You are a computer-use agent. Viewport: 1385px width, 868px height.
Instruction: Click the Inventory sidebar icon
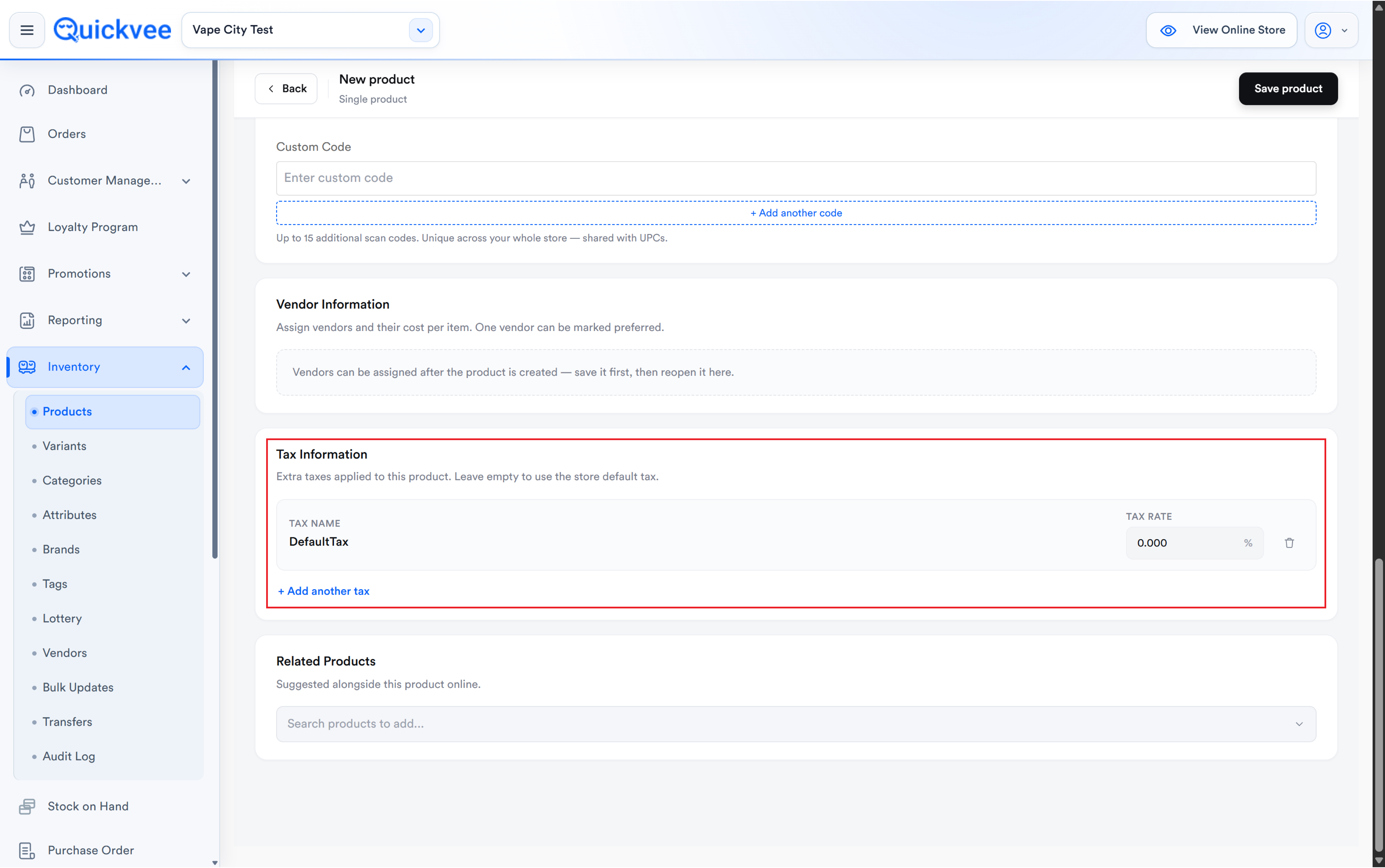click(x=27, y=367)
